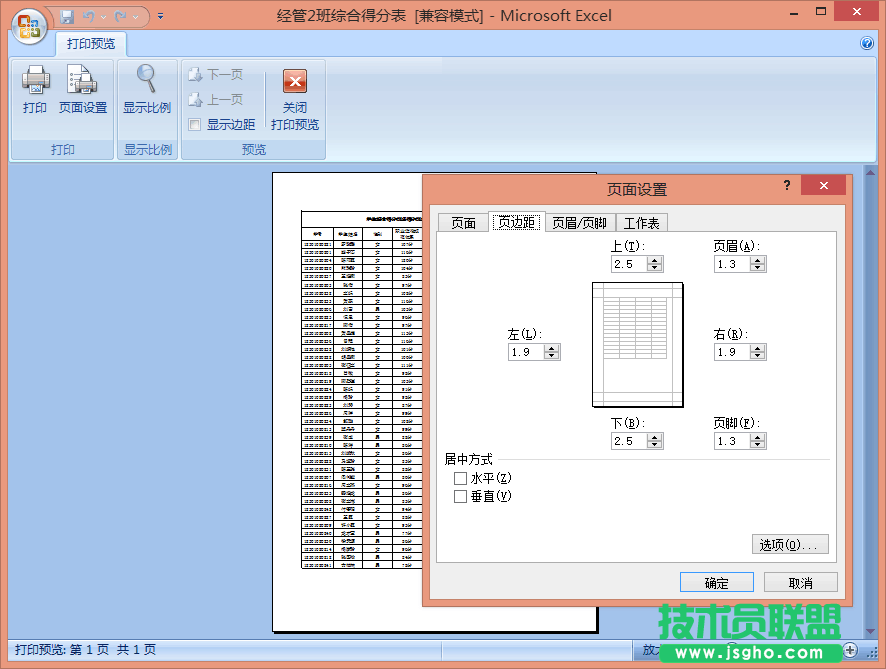886x669 pixels.
Task: Increase top margin (上) spinner value
Action: click(x=655, y=260)
